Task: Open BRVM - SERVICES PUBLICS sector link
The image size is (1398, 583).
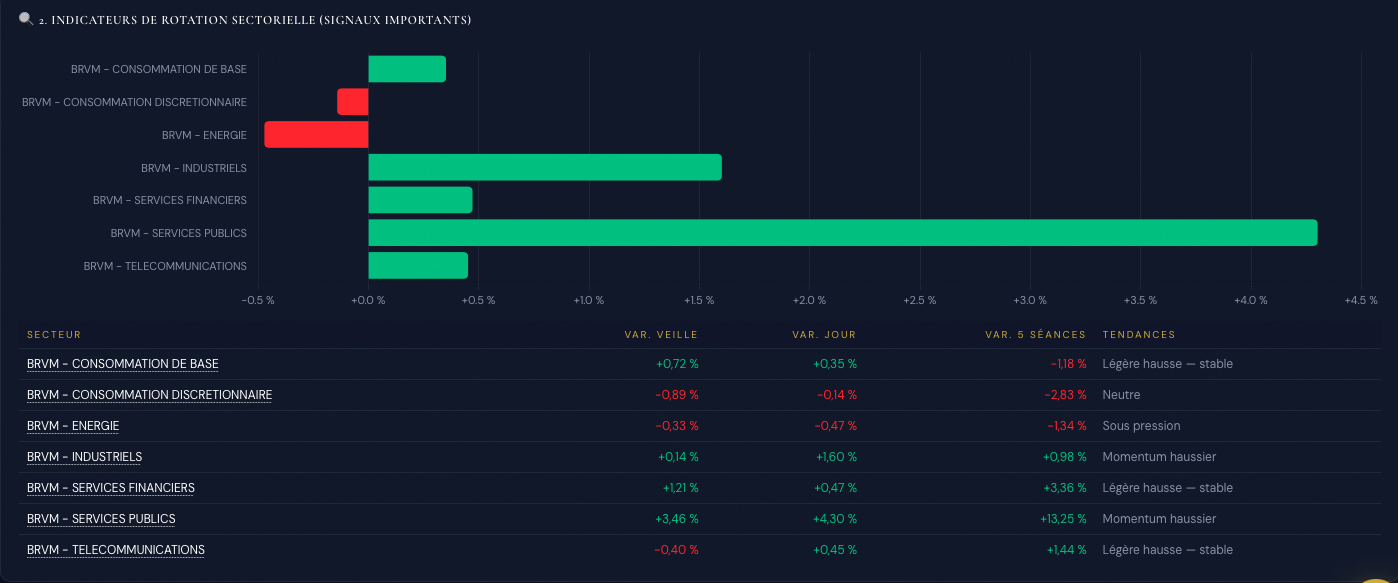Action: click(x=101, y=519)
